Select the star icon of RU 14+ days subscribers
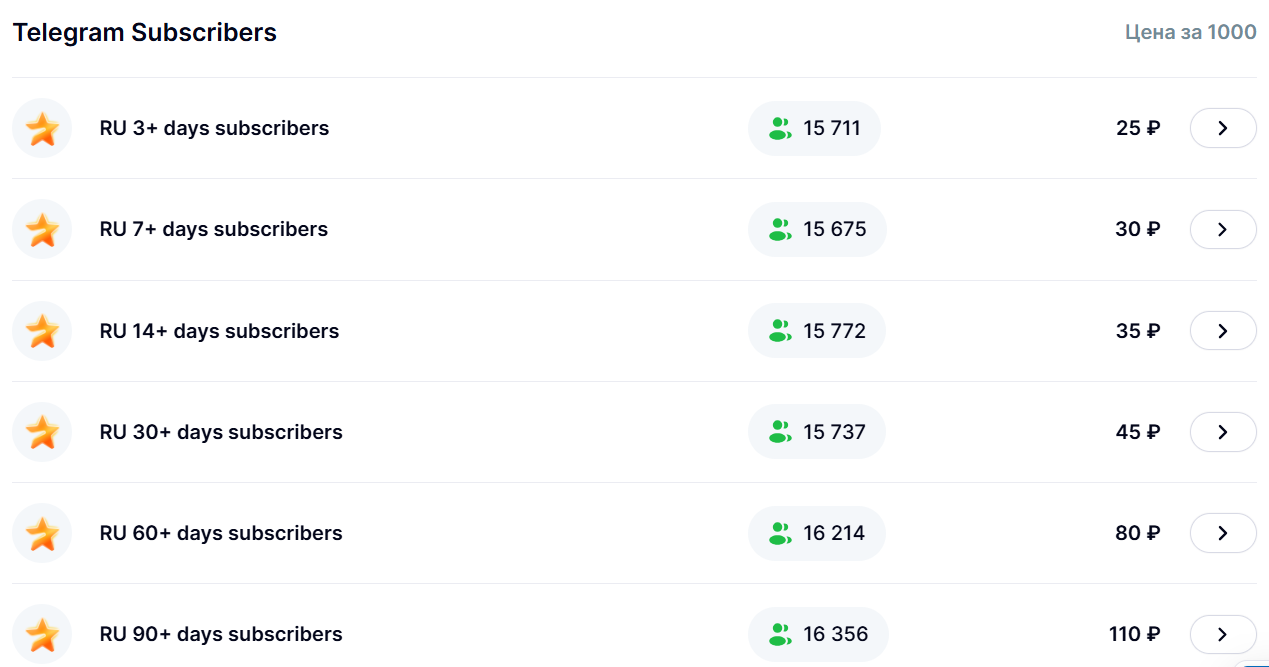This screenshot has width=1269, height=667. 42,331
